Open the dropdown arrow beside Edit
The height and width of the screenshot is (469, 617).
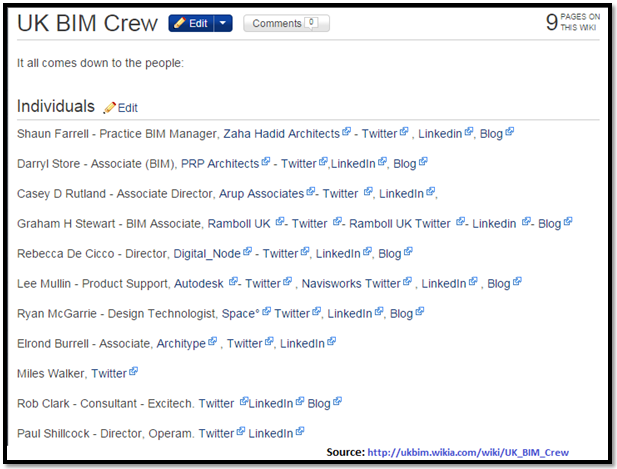tap(223, 23)
